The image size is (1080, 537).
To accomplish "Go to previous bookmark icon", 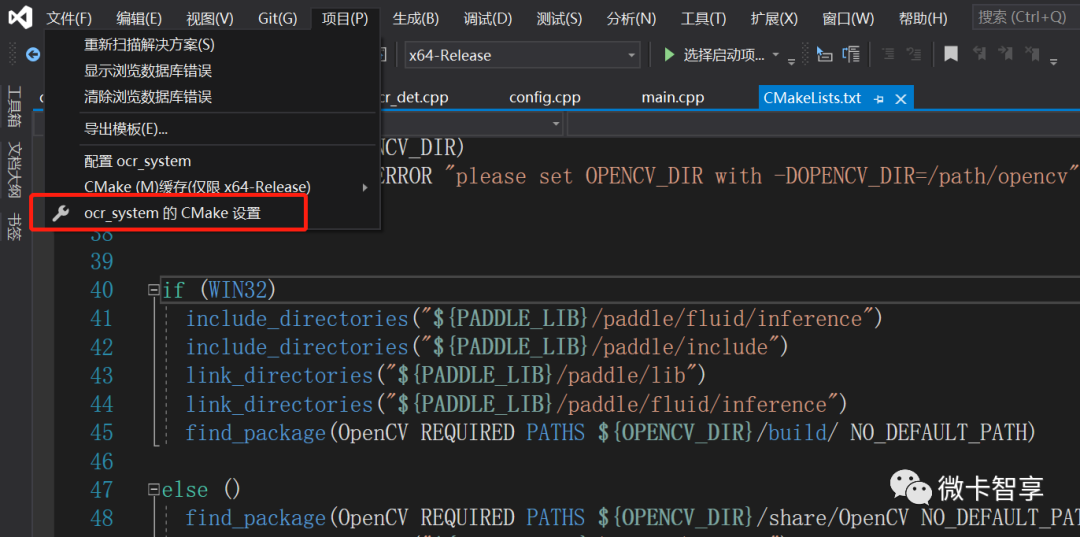I will point(979,54).
